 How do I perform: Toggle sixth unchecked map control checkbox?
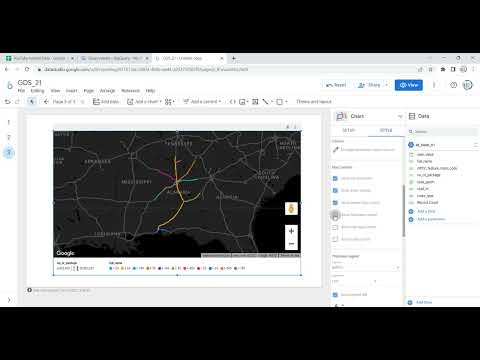(x=335, y=239)
